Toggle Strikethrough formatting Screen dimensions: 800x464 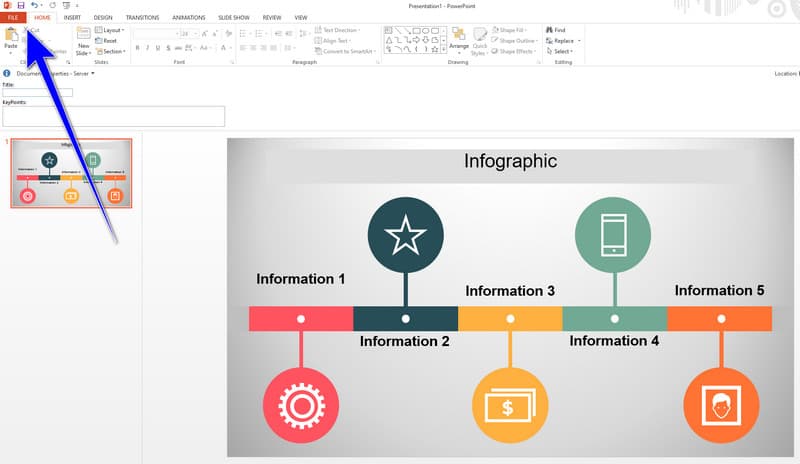tap(178, 48)
